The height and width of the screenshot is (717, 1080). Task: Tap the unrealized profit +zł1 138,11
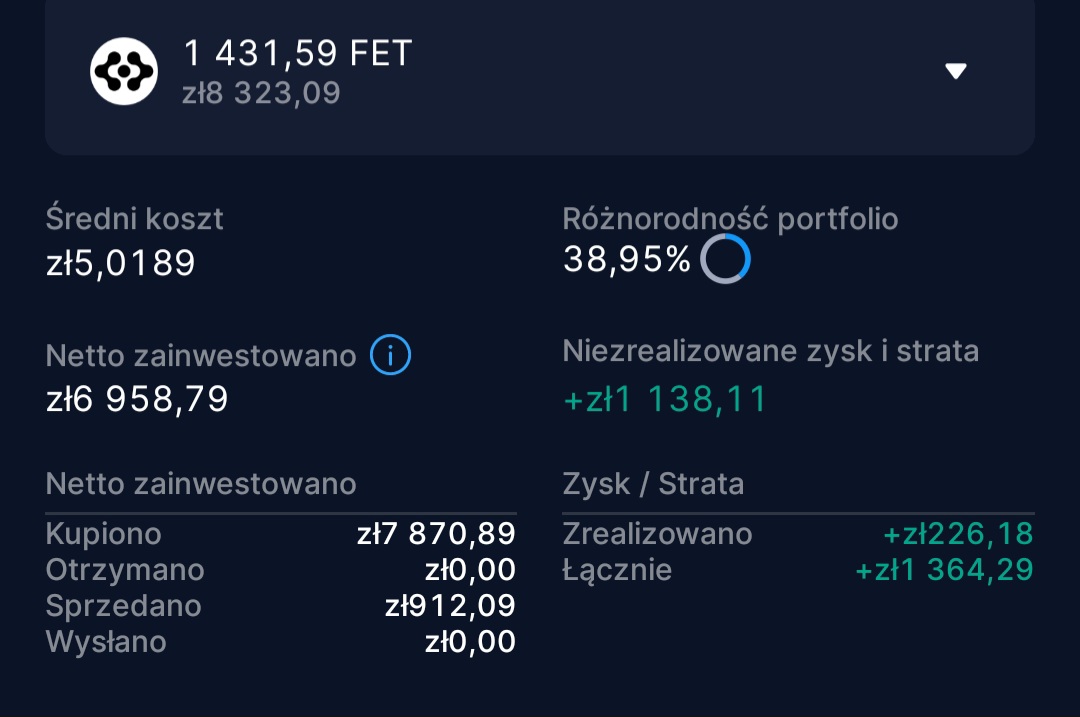(x=665, y=399)
